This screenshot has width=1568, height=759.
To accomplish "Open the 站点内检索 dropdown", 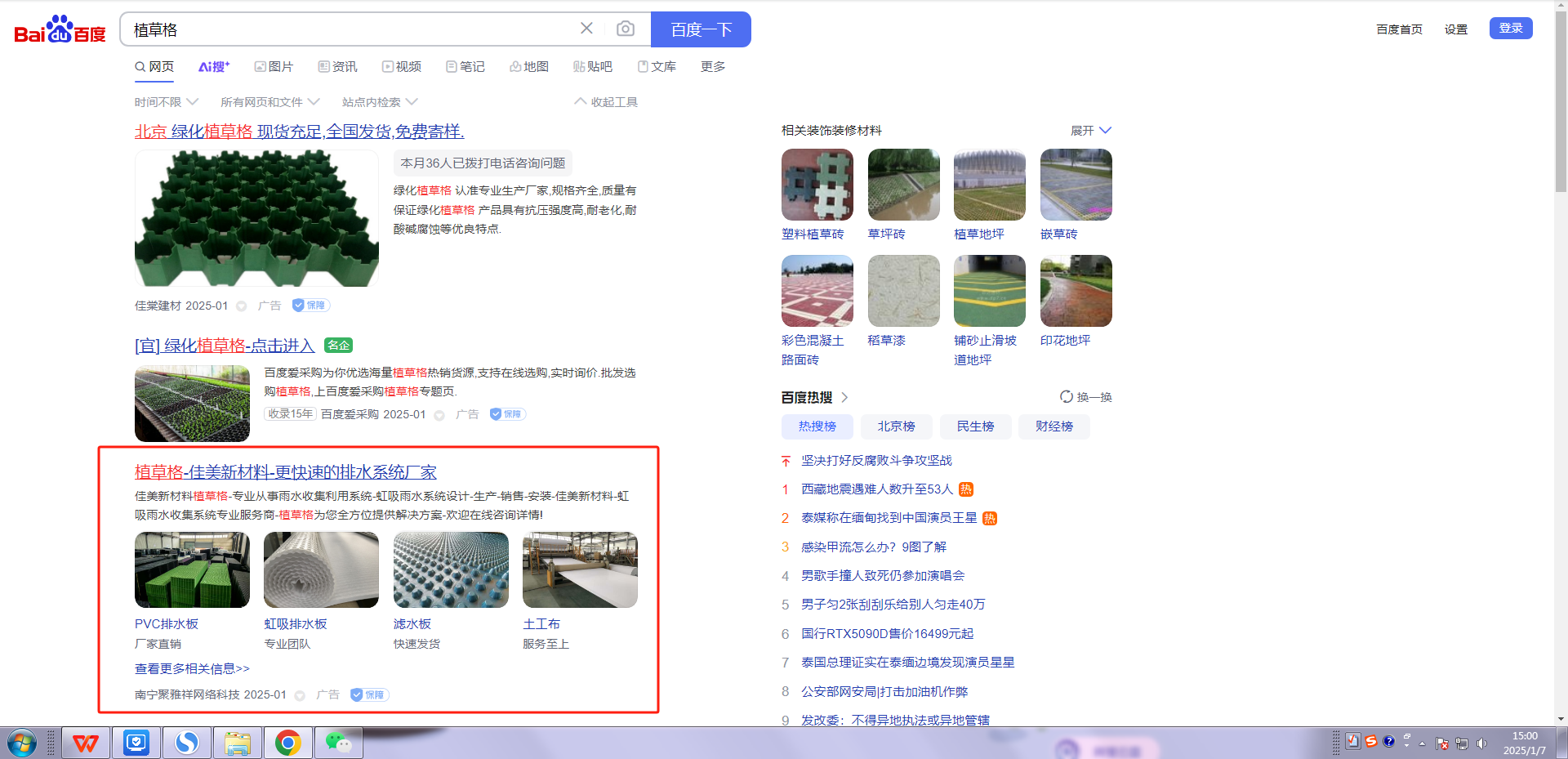I will pyautogui.click(x=380, y=102).
